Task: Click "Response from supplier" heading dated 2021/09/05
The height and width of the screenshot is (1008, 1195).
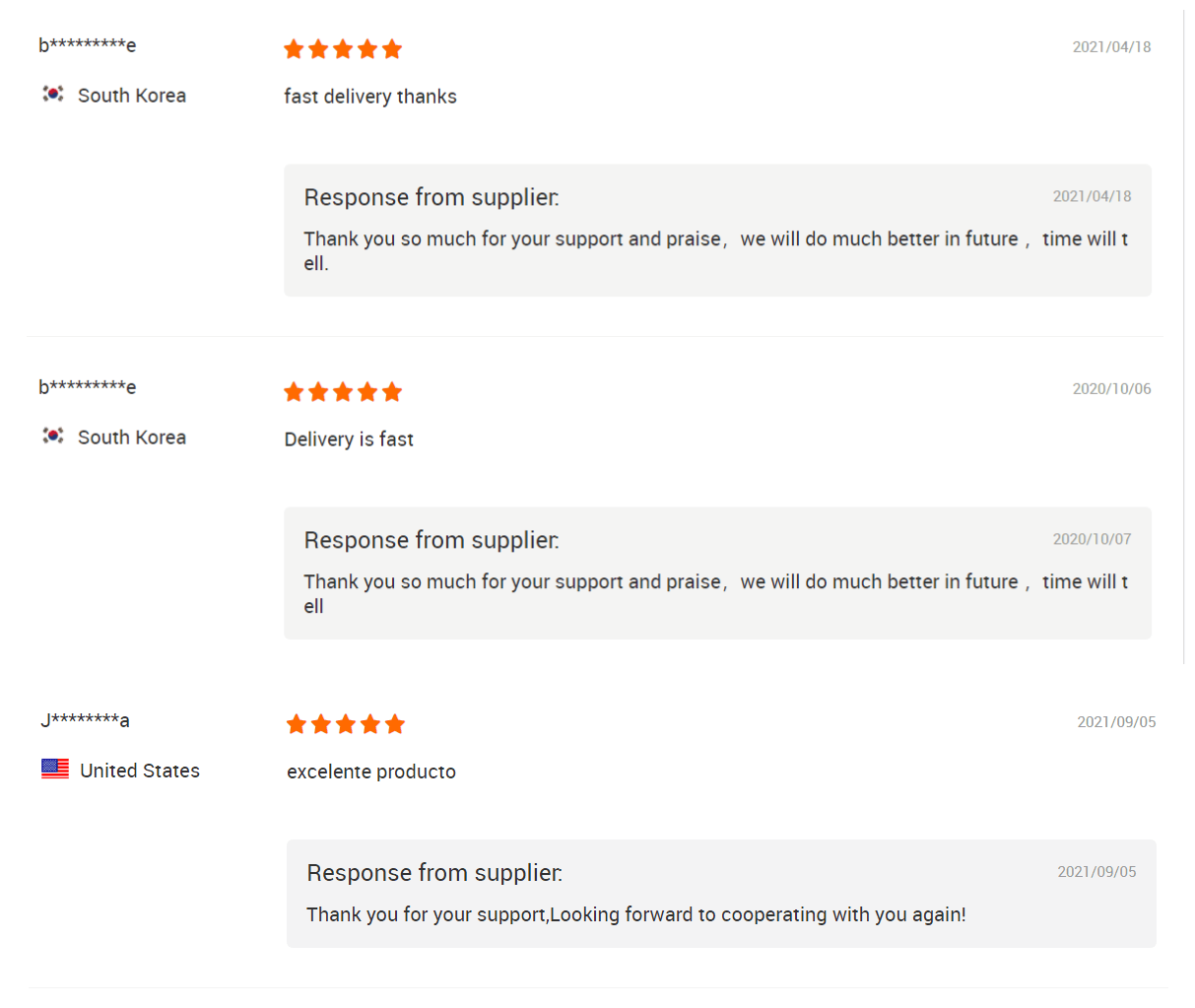Action: click(434, 873)
